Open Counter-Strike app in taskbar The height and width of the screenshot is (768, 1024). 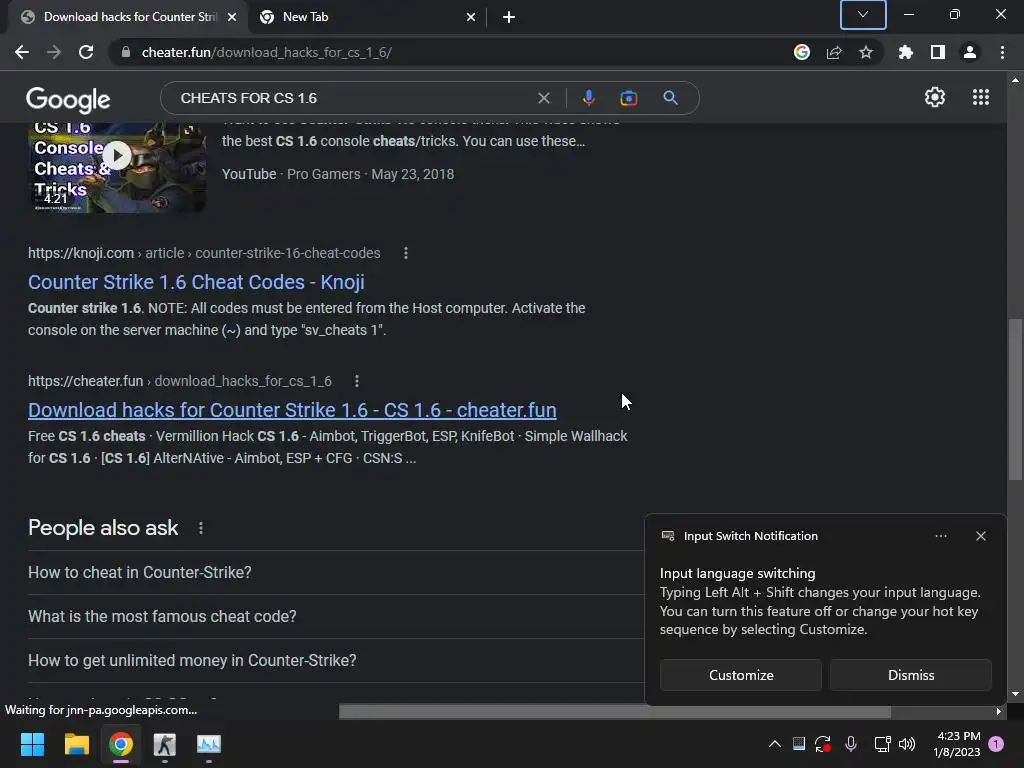pos(165,744)
